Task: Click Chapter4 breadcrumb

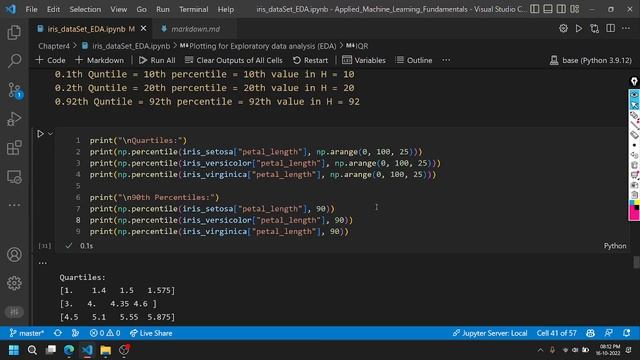Action: [x=54, y=46]
